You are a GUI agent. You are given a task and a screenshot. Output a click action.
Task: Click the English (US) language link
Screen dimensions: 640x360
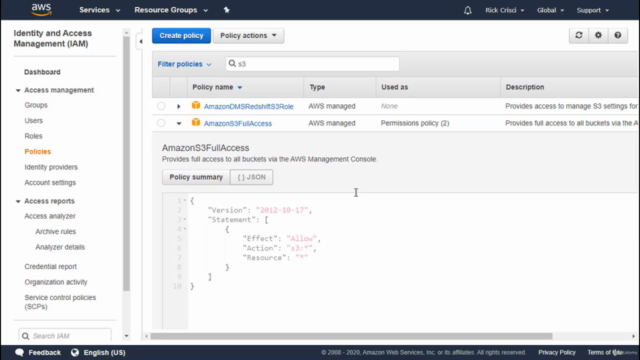tap(104, 352)
